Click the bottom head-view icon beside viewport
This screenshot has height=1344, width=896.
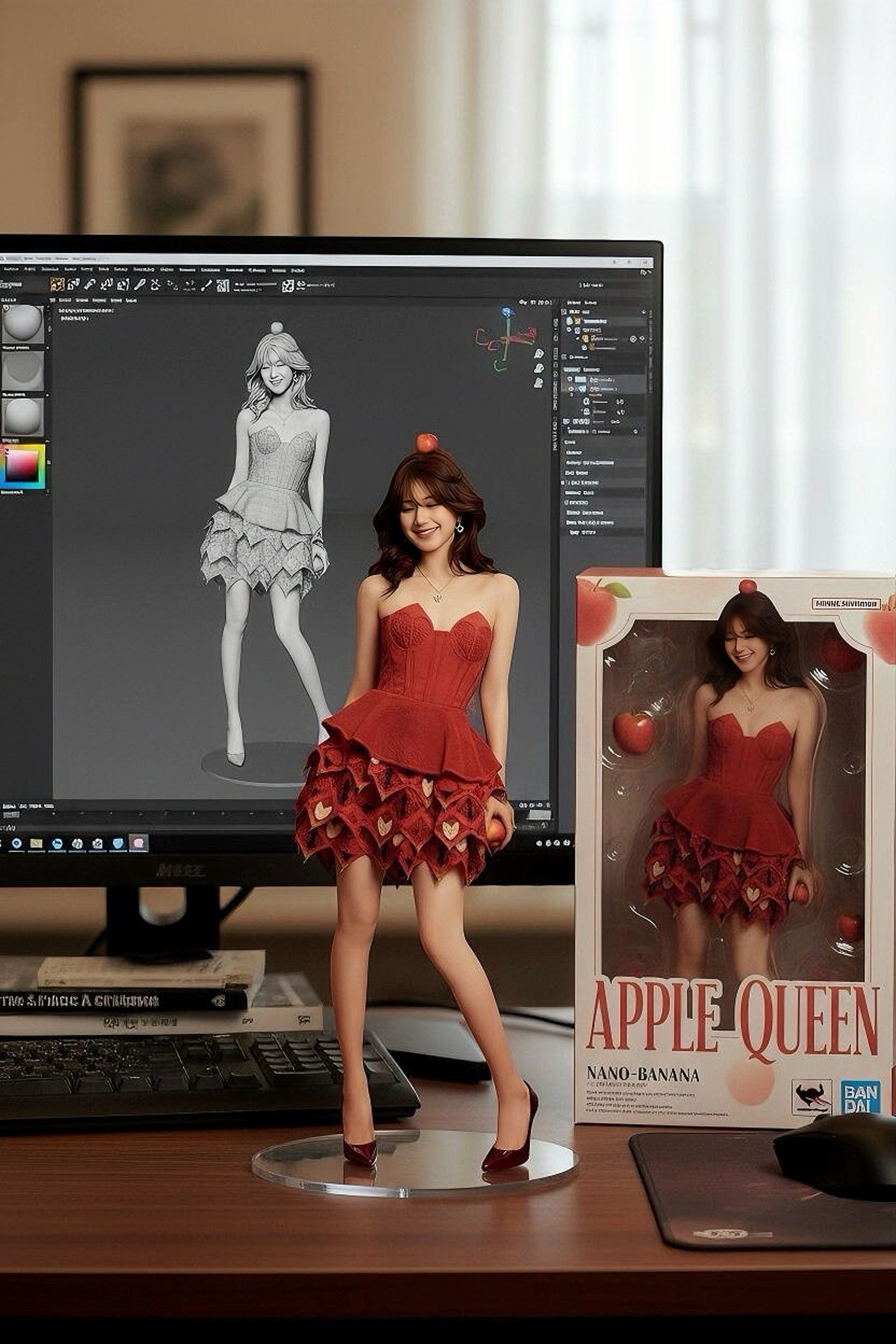(538, 383)
